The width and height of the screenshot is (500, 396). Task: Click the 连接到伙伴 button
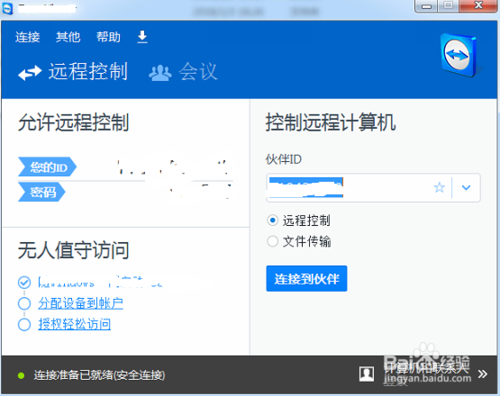tap(307, 279)
